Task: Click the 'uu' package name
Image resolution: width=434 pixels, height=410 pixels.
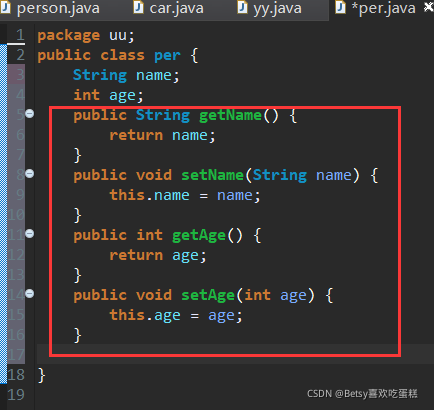Action: [x=118, y=35]
